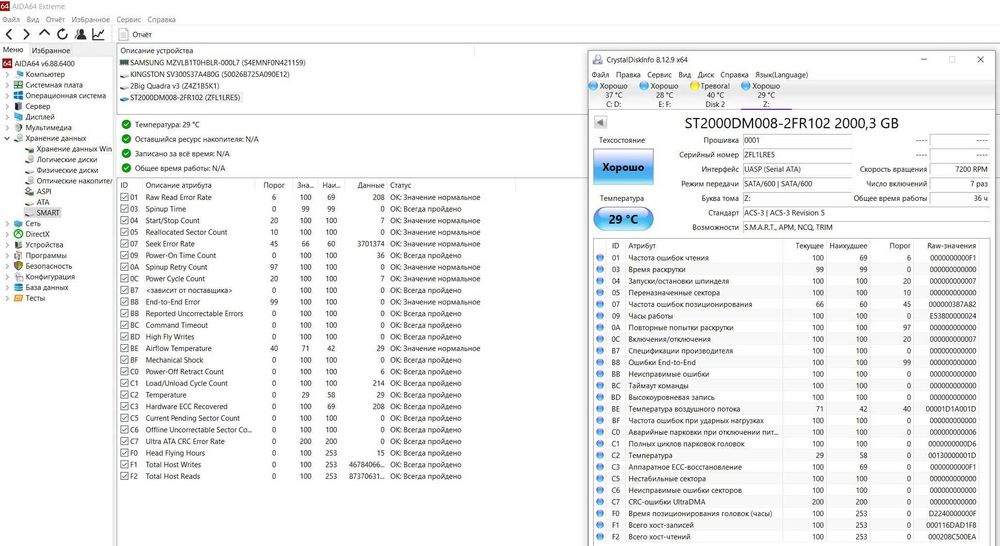This screenshot has width=1000, height=546.
Task: Click the blue status dot of attribute C2 Температура
Action: pos(600,455)
